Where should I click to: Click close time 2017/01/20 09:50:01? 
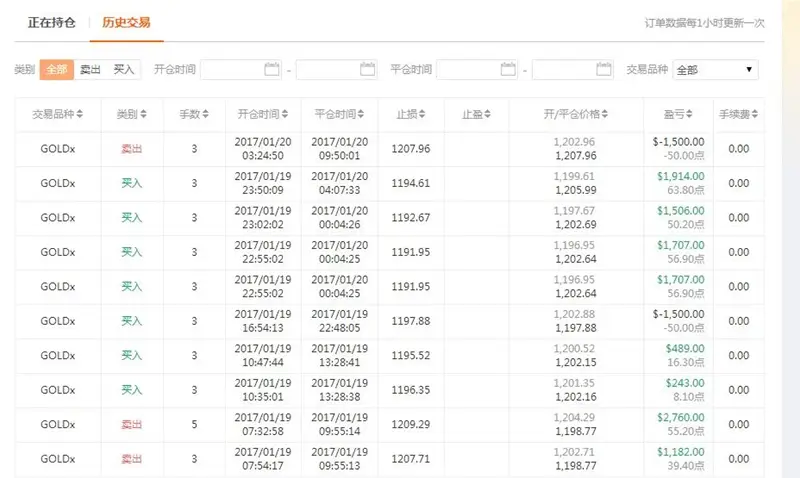tap(339, 149)
